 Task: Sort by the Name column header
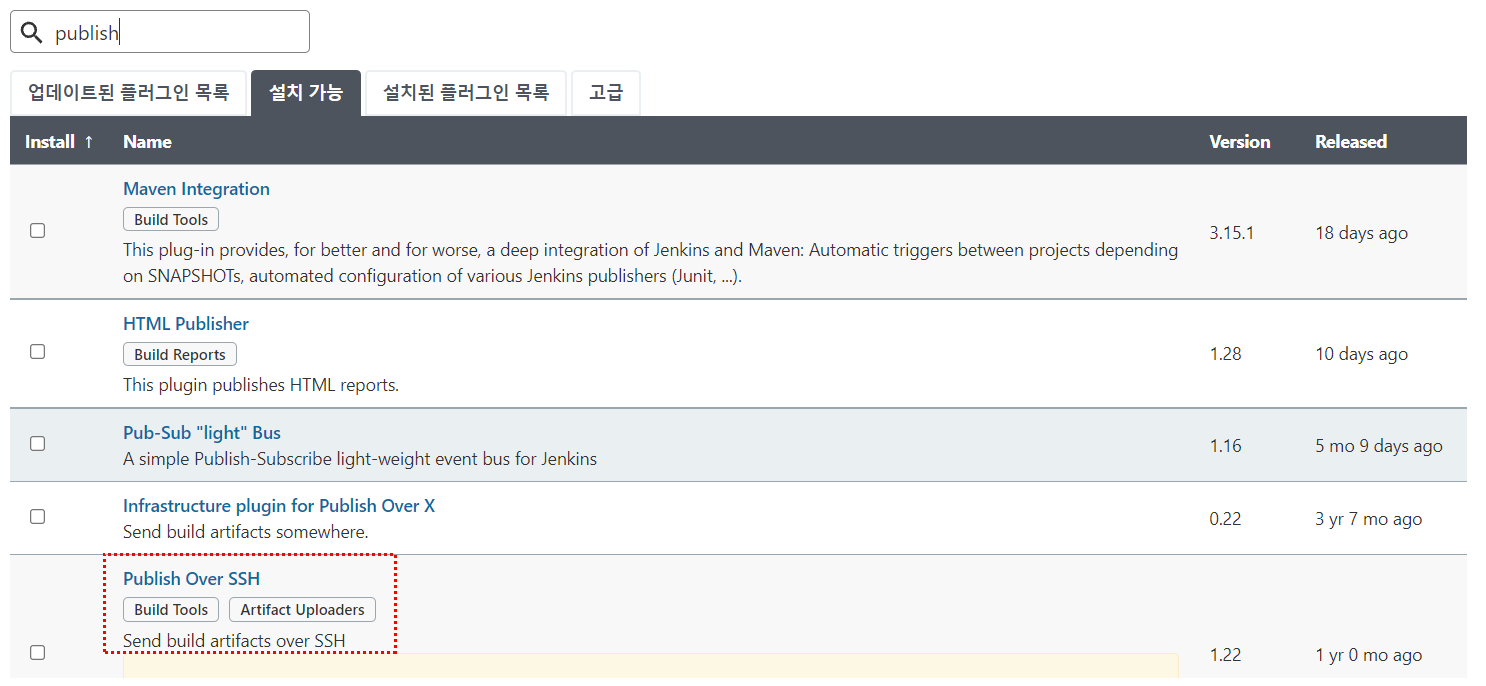pyautogui.click(x=147, y=142)
